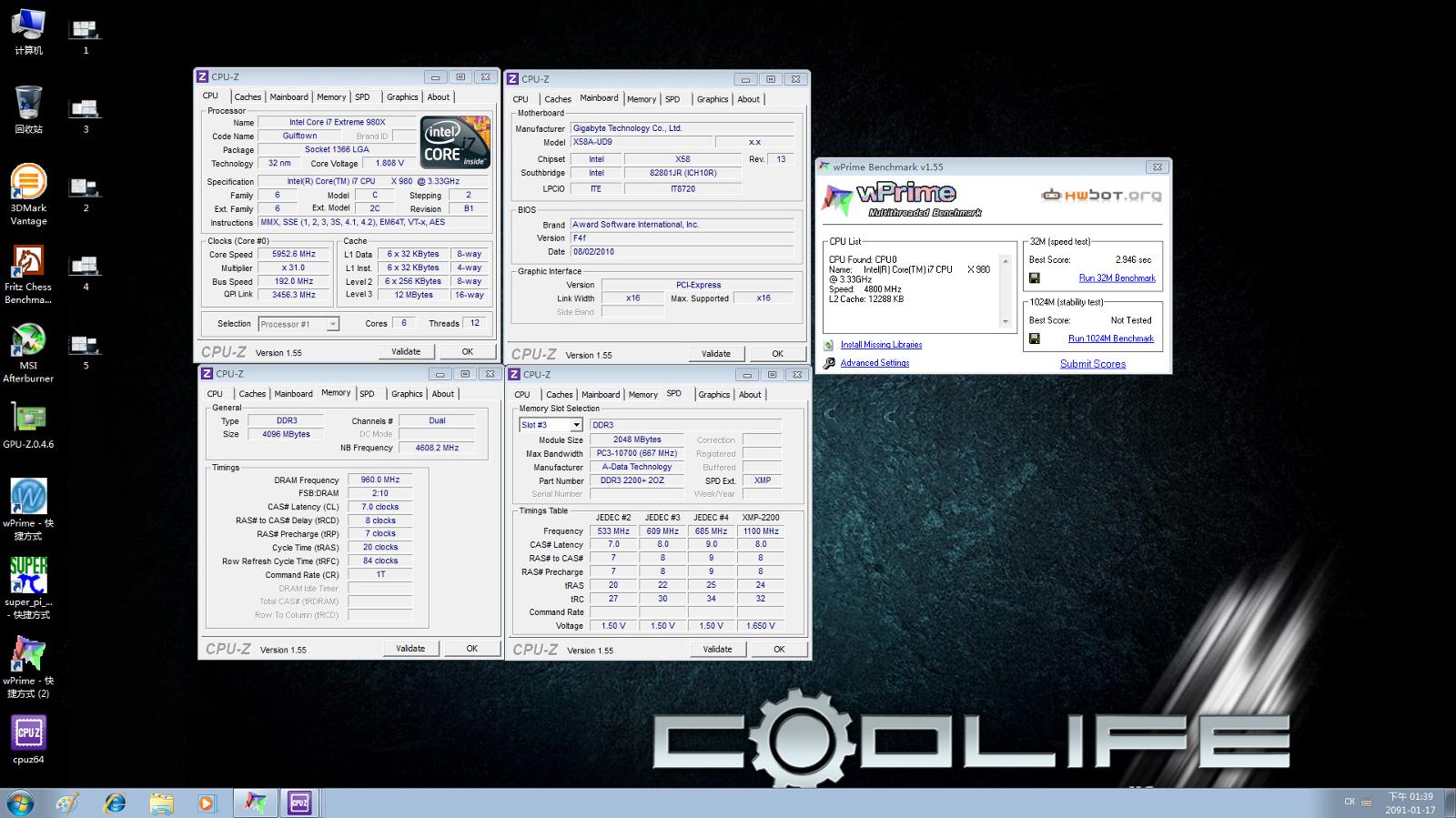
Task: Click Submit Scores link
Action: click(x=1093, y=364)
